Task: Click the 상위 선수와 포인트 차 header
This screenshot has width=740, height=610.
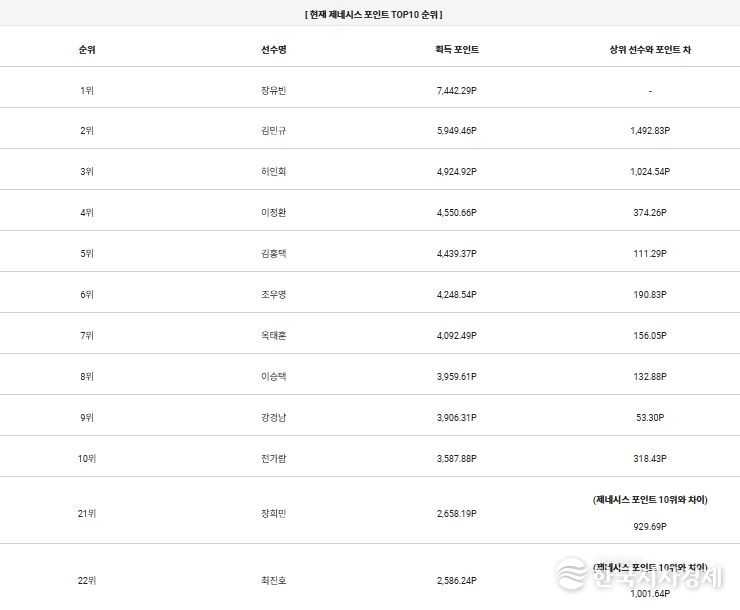Action: tap(649, 49)
